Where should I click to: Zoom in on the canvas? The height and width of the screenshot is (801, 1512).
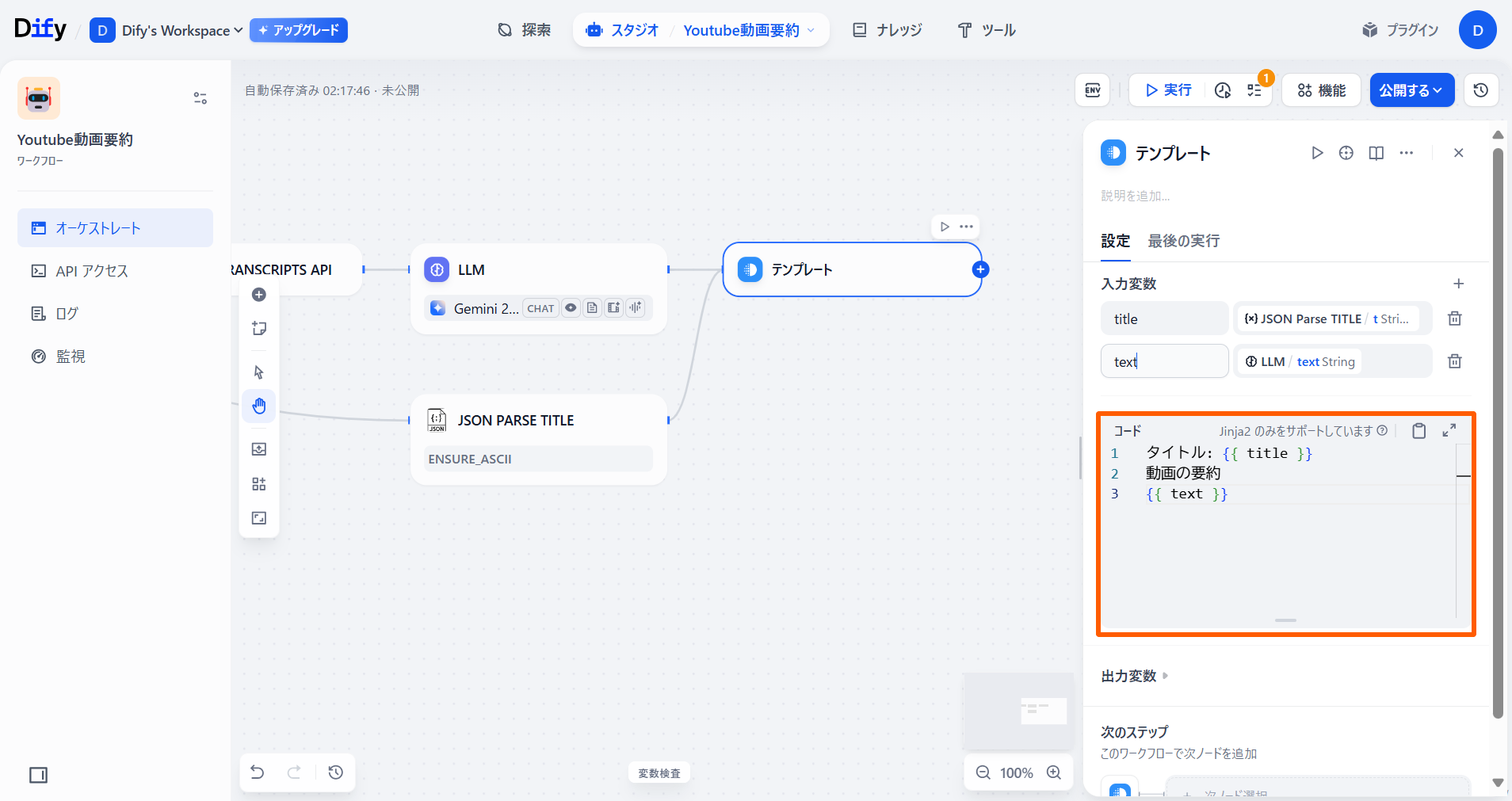pyautogui.click(x=1054, y=772)
